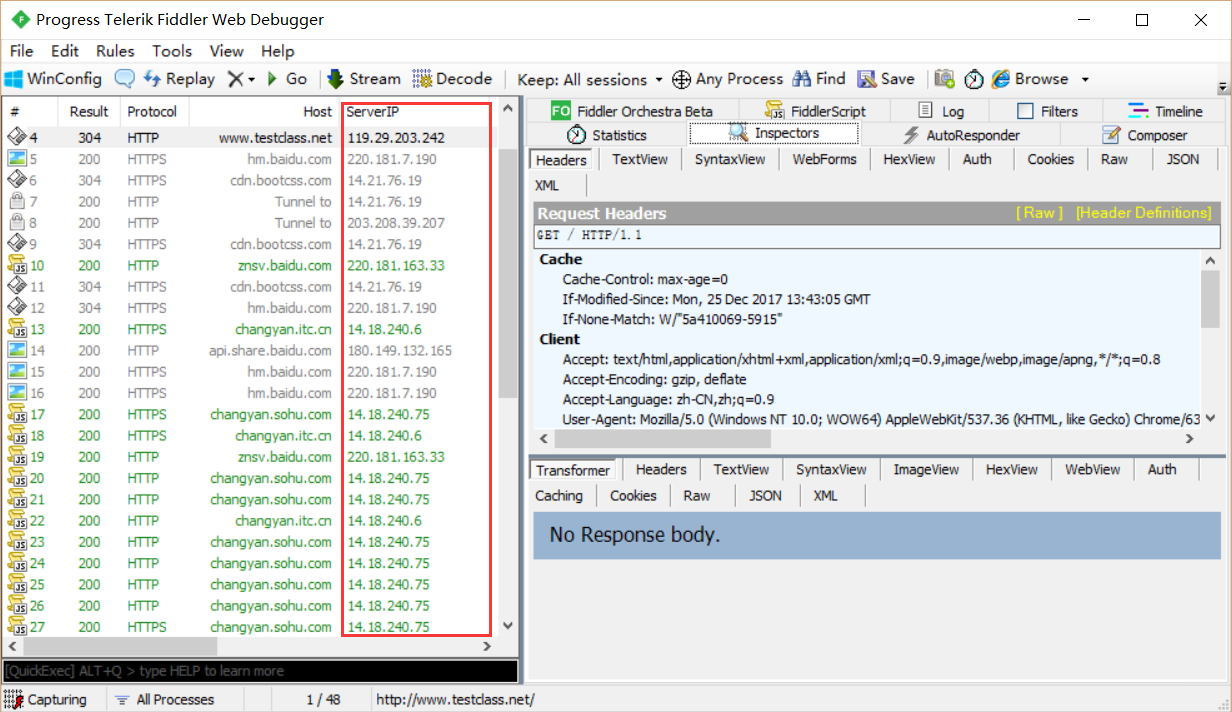Open the Log tab
This screenshot has width=1232, height=712.
[x=941, y=111]
